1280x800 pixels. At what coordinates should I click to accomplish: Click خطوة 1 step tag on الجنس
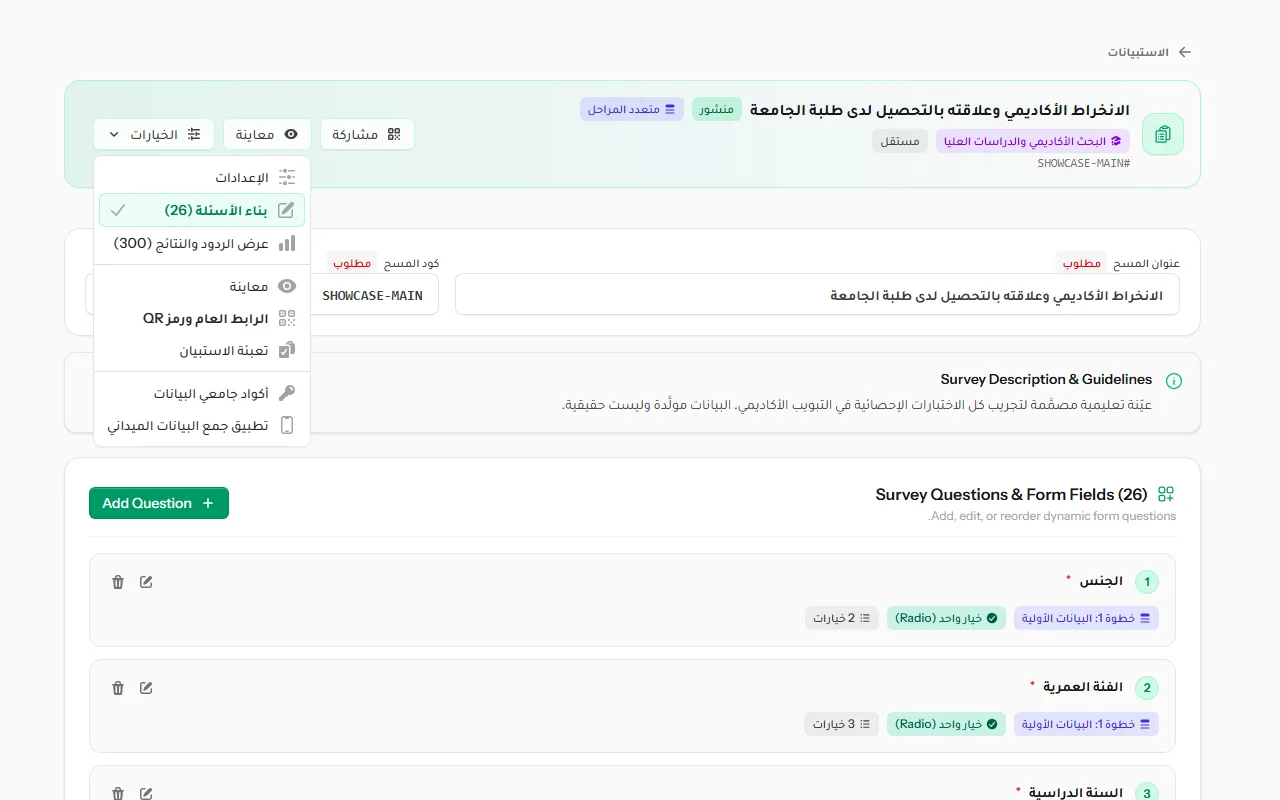(1086, 618)
